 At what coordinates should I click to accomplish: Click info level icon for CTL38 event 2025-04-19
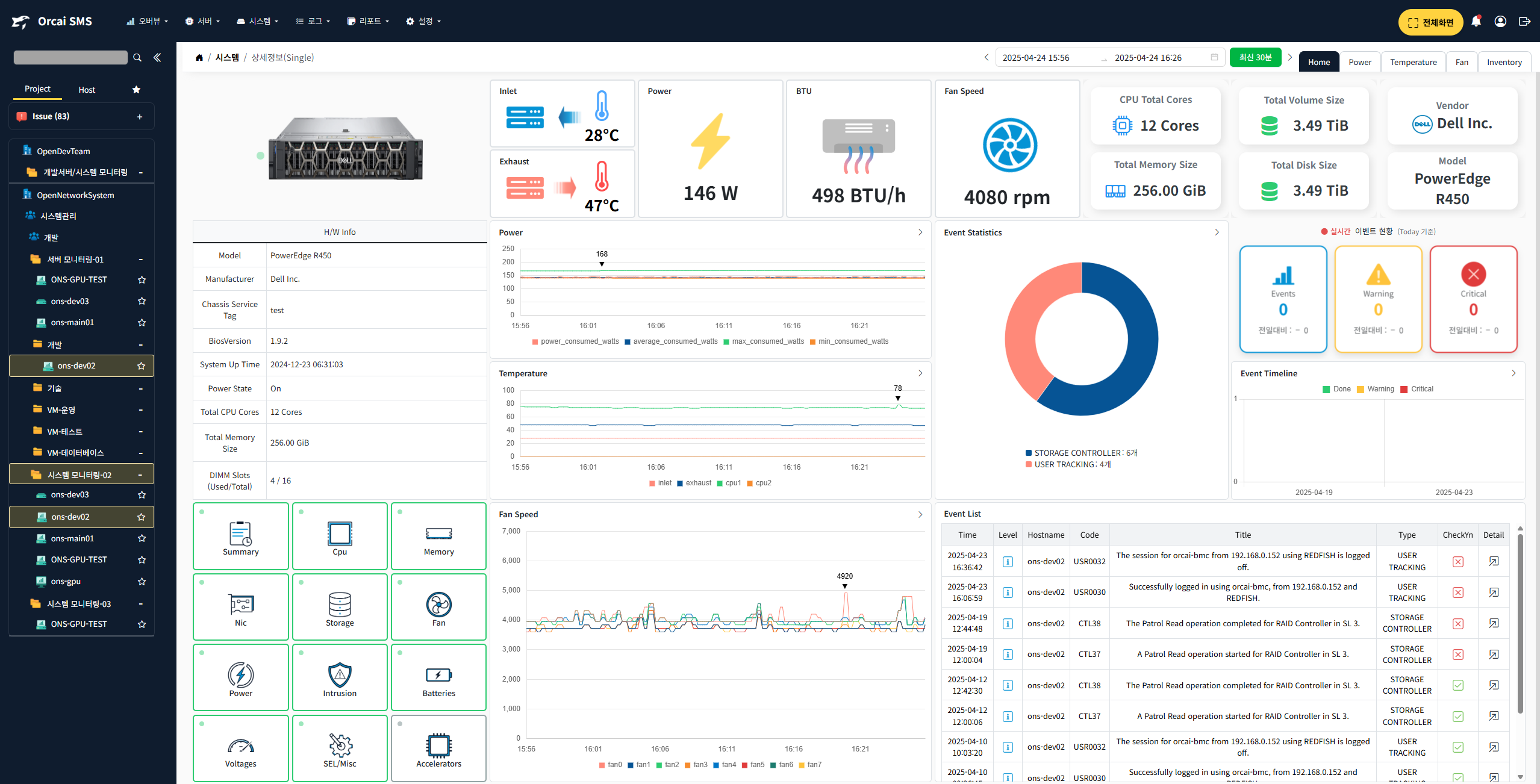[x=1007, y=623]
